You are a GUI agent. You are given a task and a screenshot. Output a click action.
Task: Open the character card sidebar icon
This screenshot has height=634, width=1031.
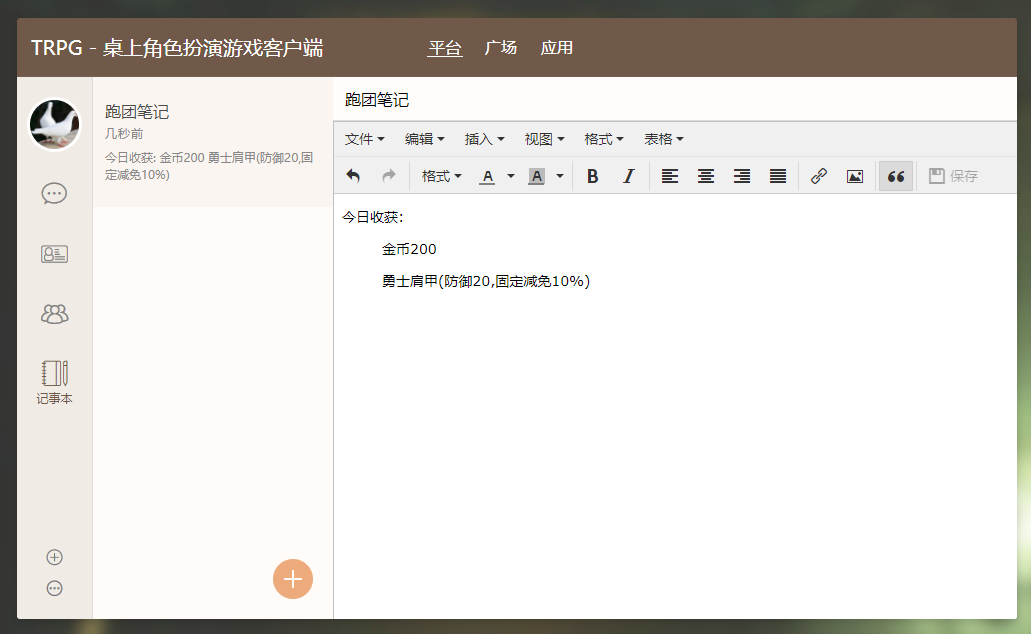coord(54,254)
